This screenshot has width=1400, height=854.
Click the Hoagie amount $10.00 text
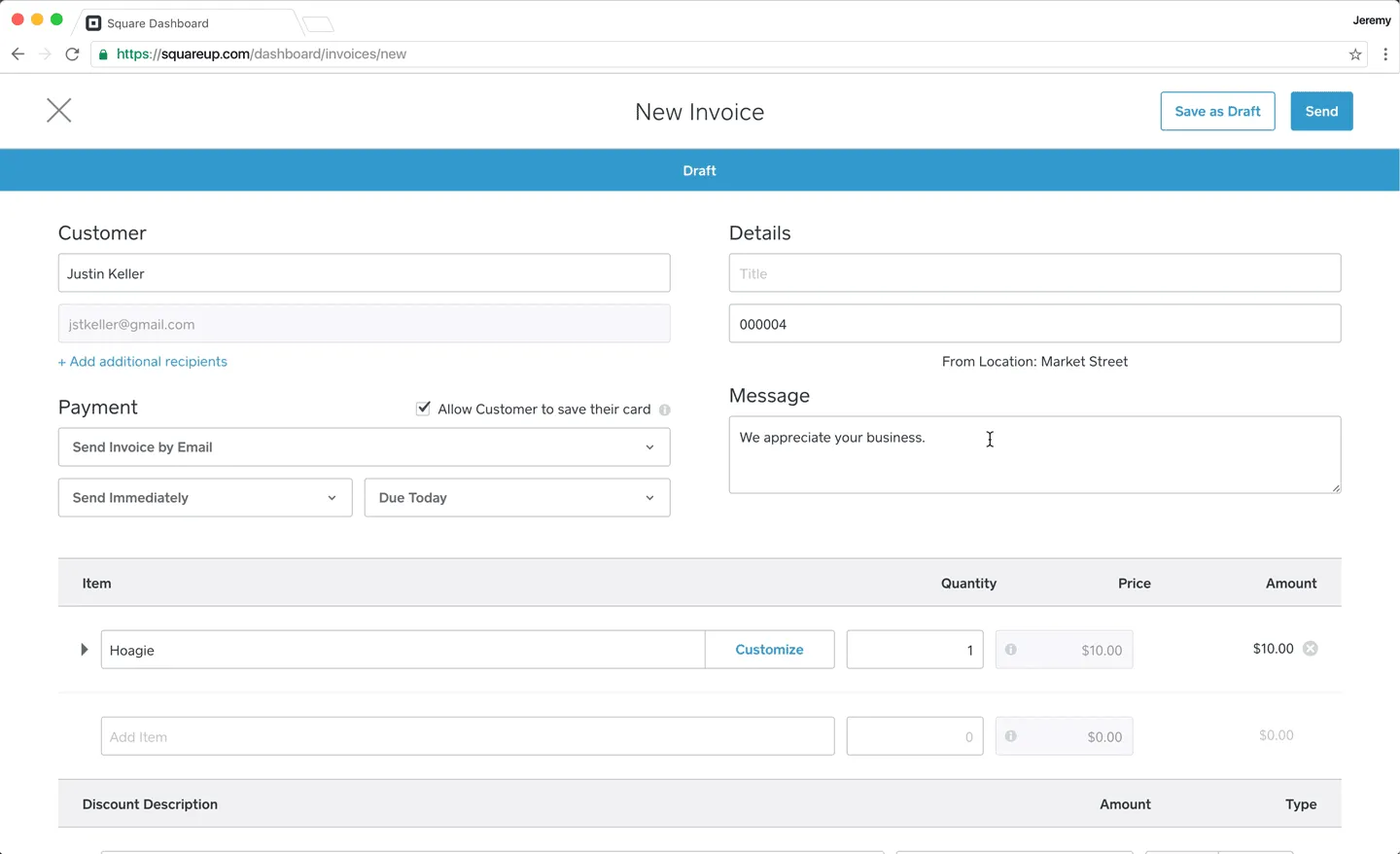1273,649
